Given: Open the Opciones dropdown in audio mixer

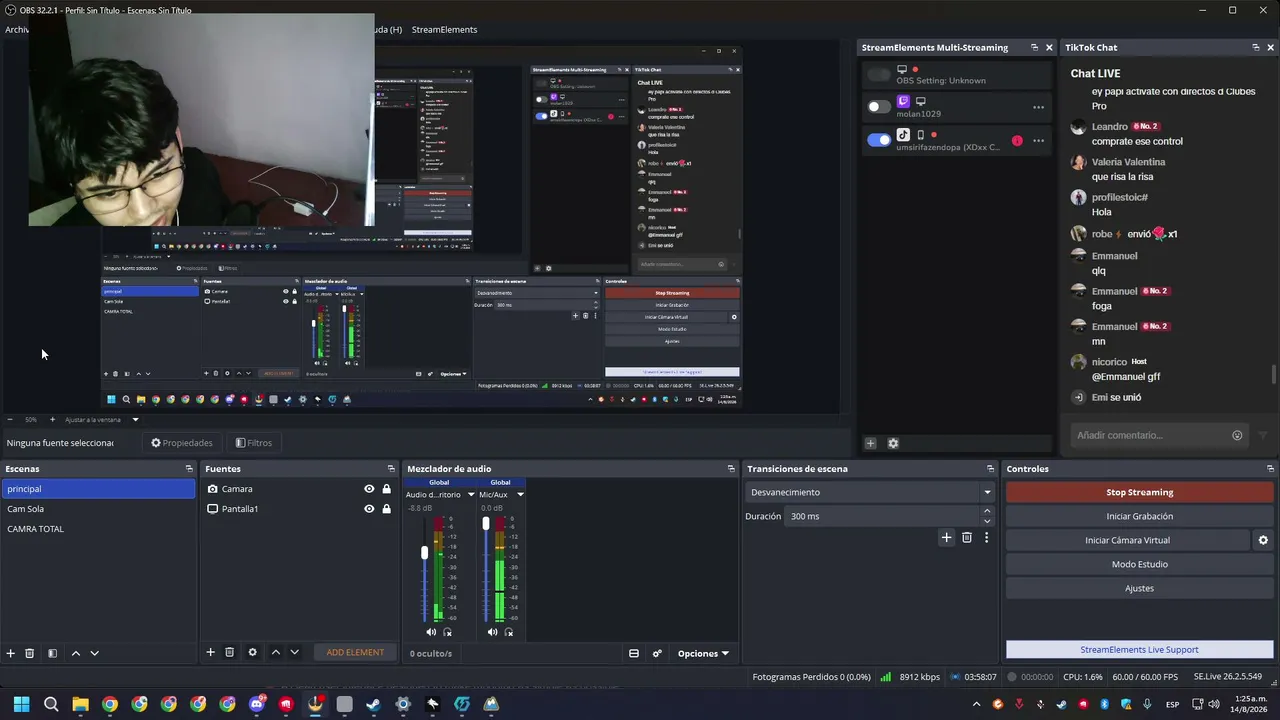Looking at the screenshot, I should tap(703, 653).
